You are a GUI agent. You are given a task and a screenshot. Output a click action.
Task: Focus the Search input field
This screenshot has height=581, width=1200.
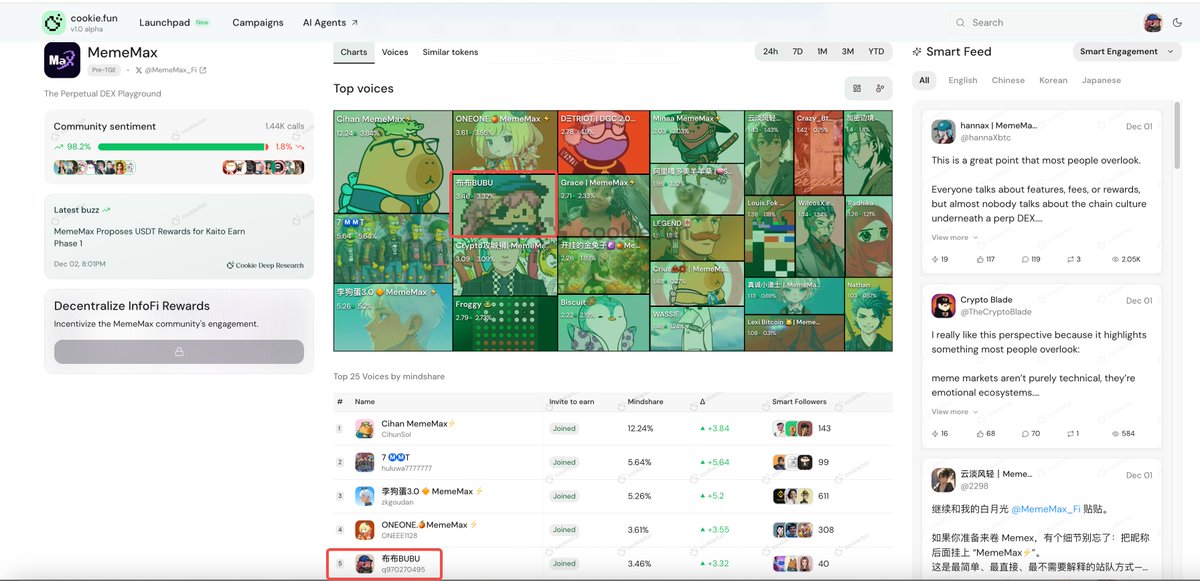pos(1041,22)
